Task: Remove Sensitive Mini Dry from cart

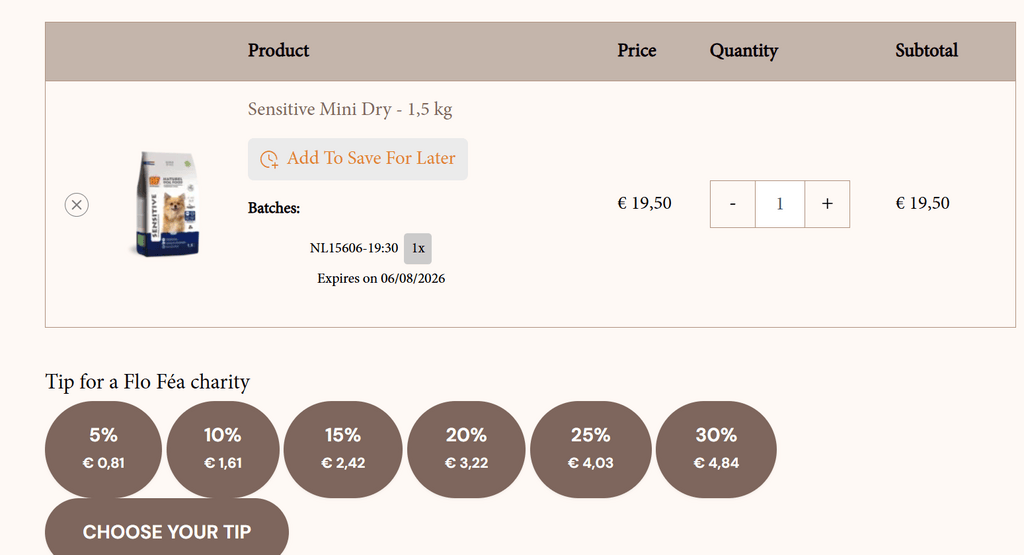Action: click(x=77, y=205)
